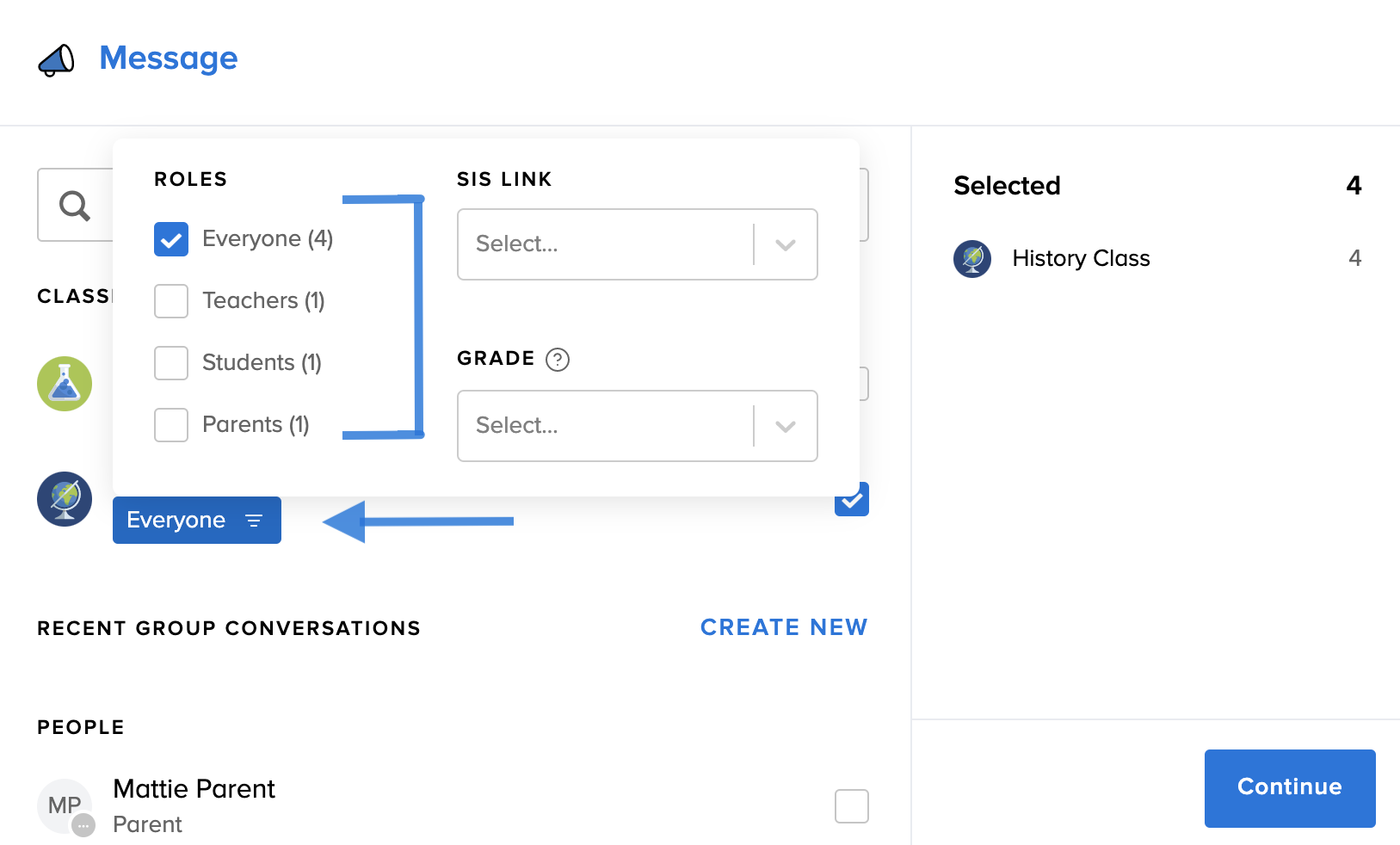Screen dimensions: 1400x845
Task: Check the Parents (1) role checkbox
Action: coord(171,425)
